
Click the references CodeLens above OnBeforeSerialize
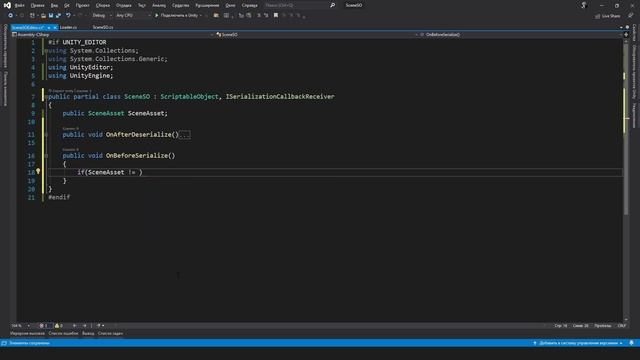[x=70, y=150]
